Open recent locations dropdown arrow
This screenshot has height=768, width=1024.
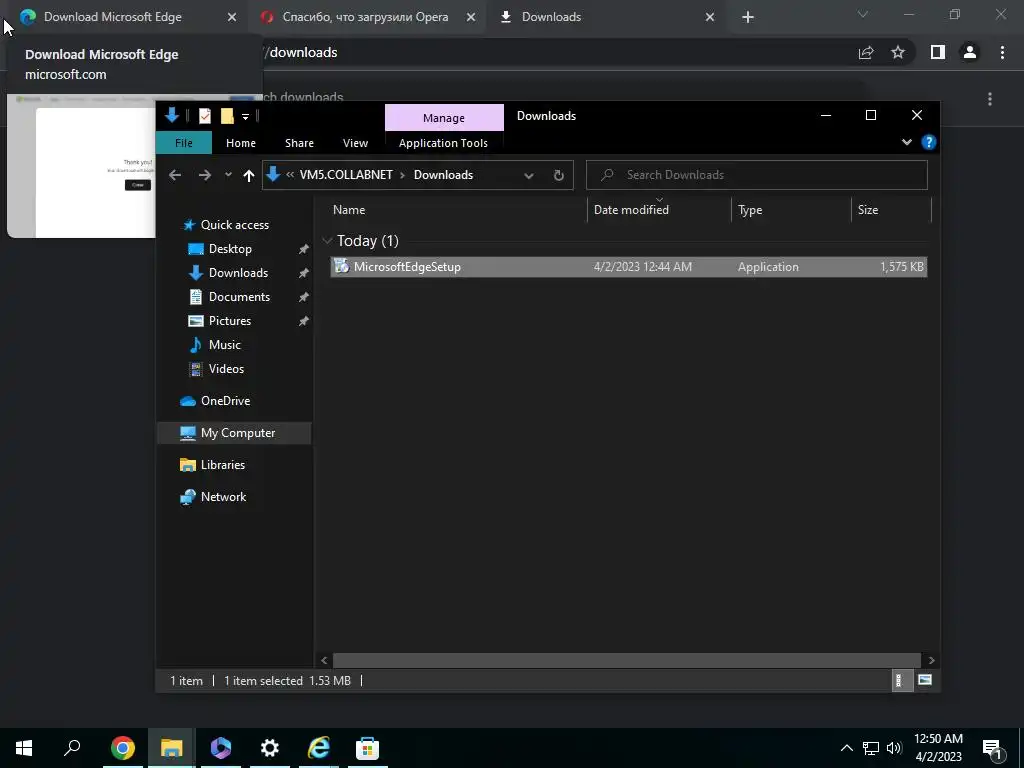(228, 175)
